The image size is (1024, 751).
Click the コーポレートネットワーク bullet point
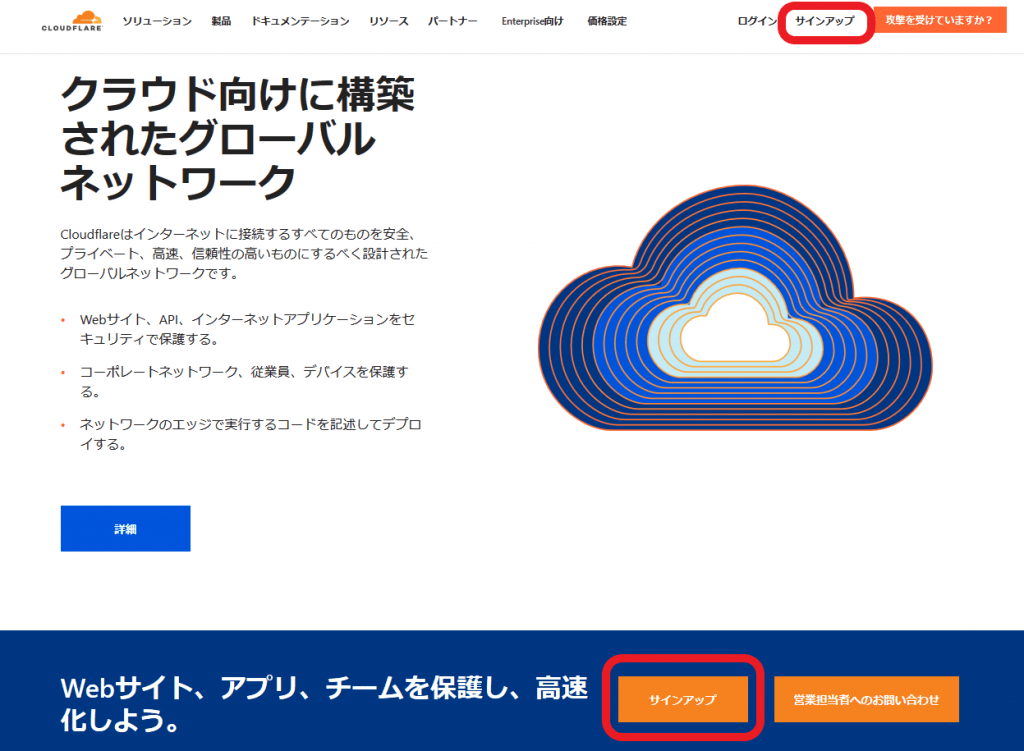244,382
